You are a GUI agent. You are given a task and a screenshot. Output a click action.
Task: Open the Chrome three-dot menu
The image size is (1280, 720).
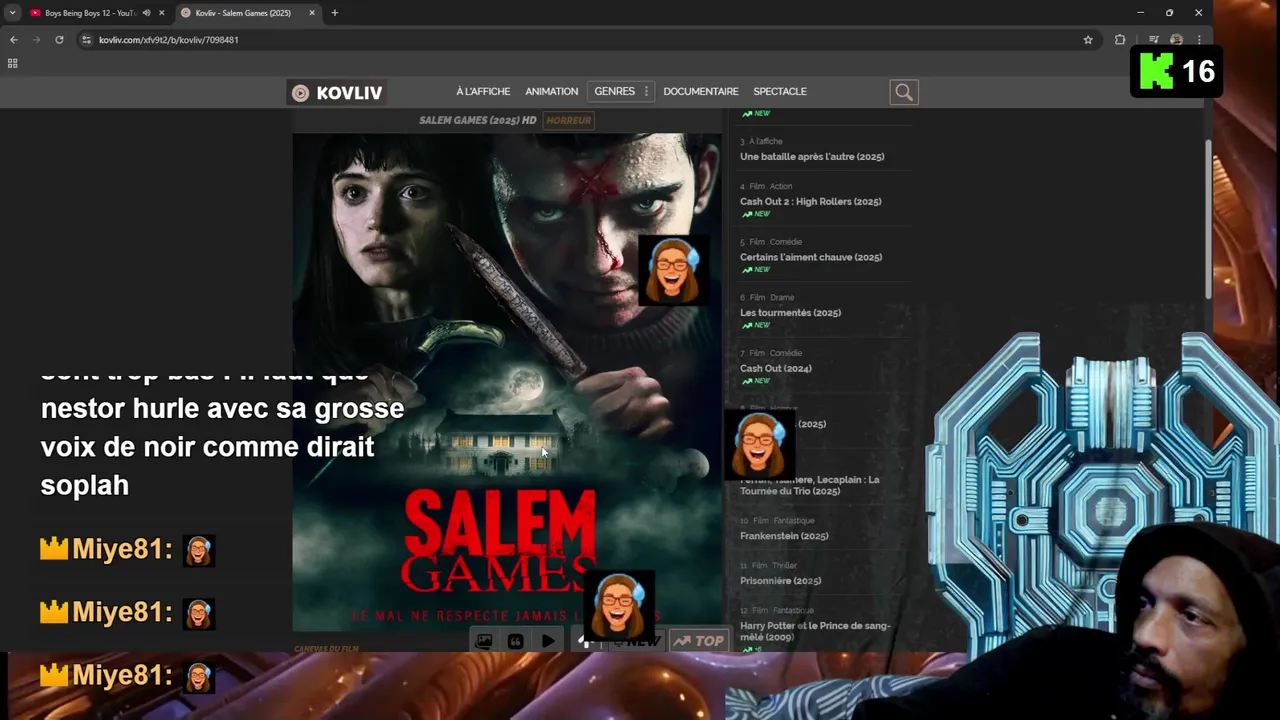(x=1199, y=40)
